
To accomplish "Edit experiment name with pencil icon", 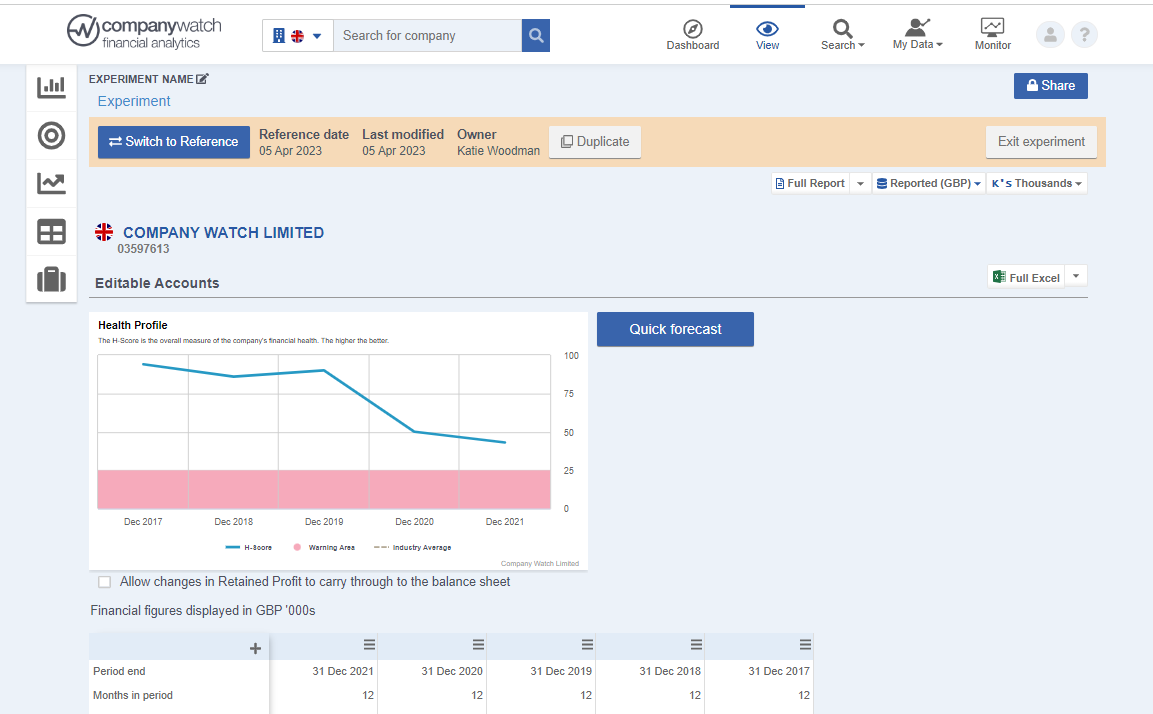I will coord(202,79).
